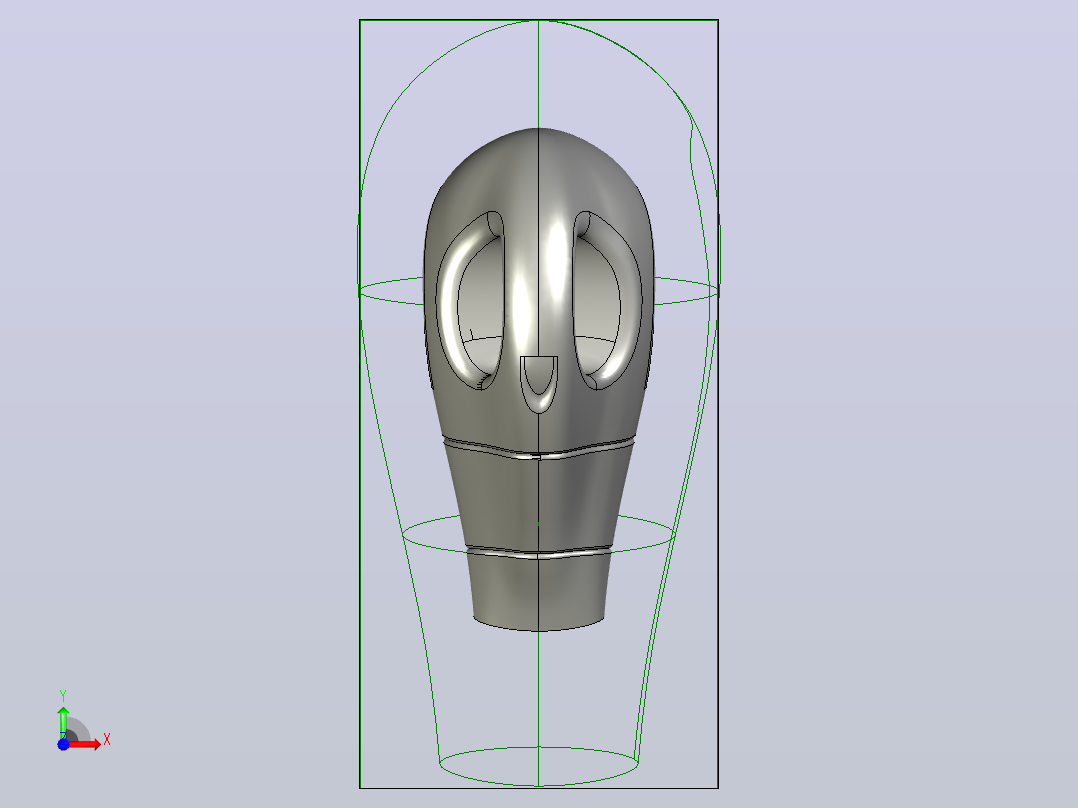Click the green wireframe ellipse at the bottom
This screenshot has width=1078, height=808.
[x=538, y=766]
